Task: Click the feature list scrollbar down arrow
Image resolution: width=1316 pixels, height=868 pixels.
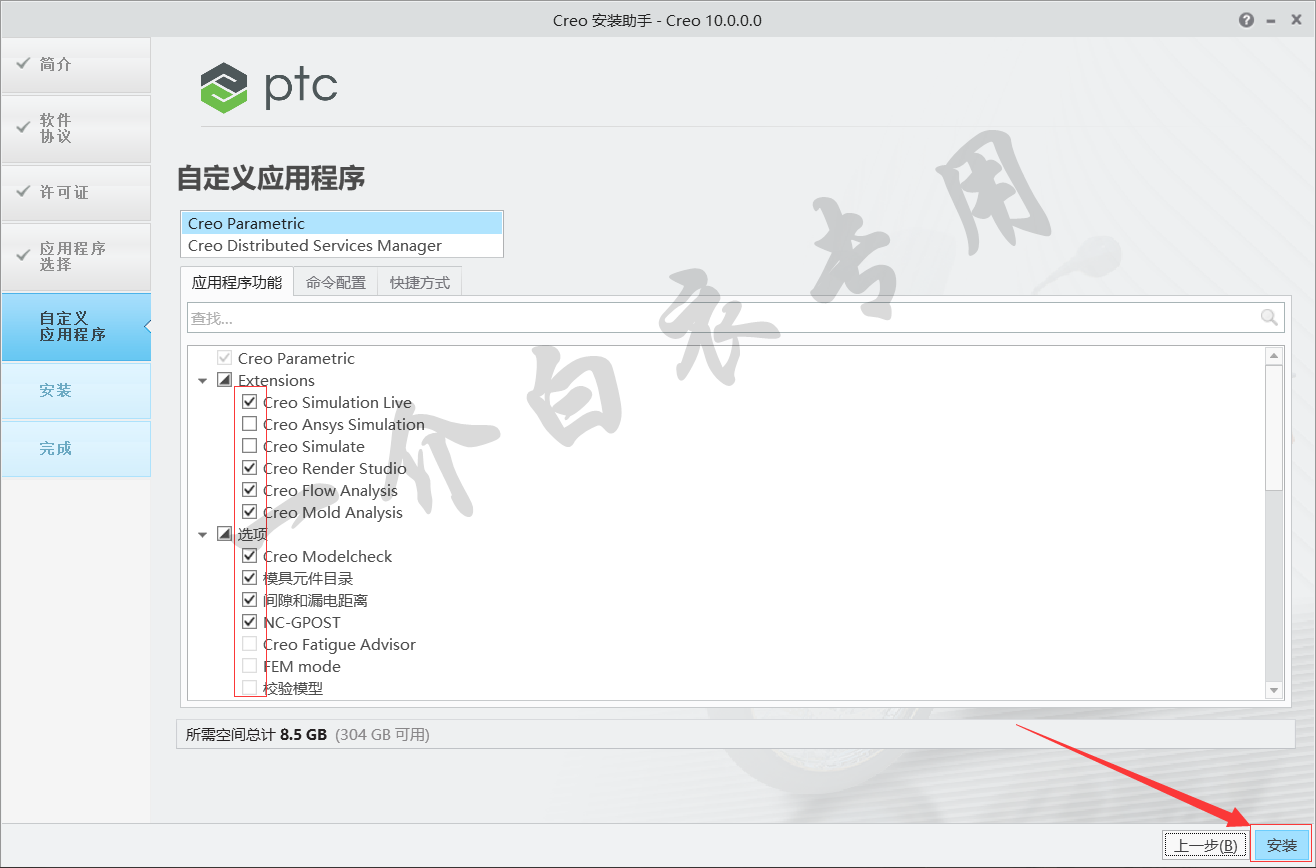Action: pyautogui.click(x=1274, y=690)
